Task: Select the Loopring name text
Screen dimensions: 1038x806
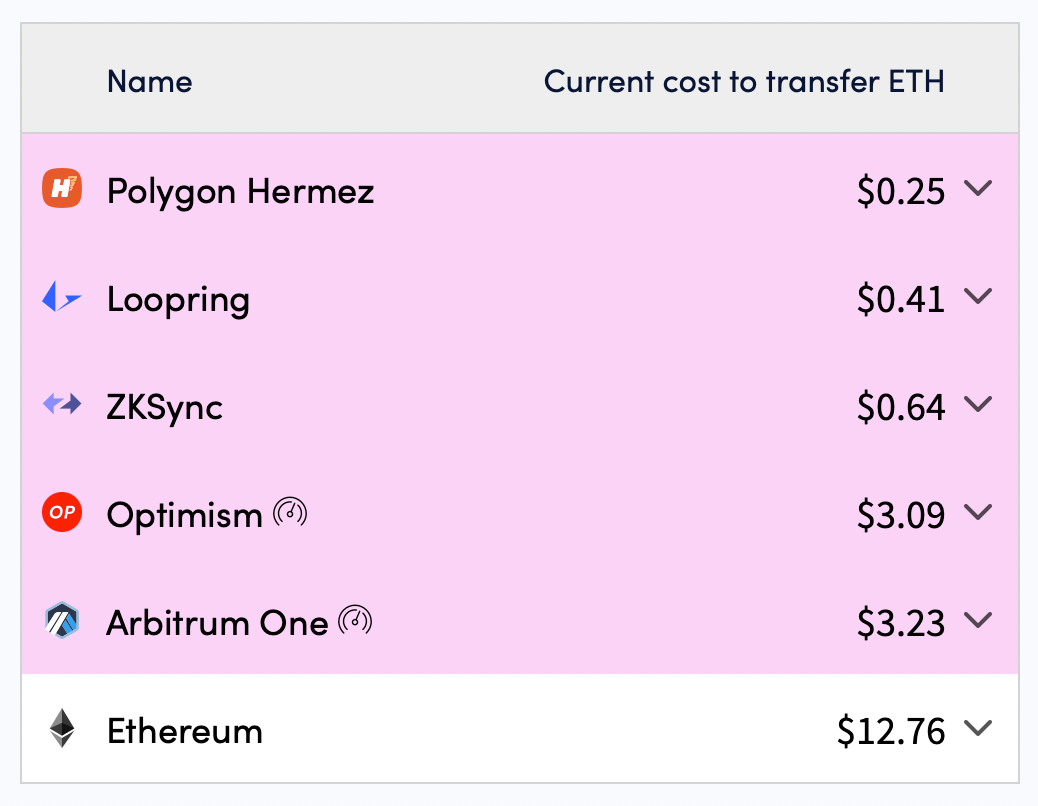Action: (178, 299)
